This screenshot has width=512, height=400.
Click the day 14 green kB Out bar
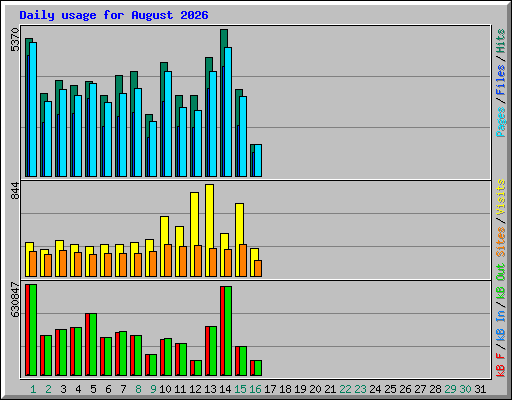[228, 331]
